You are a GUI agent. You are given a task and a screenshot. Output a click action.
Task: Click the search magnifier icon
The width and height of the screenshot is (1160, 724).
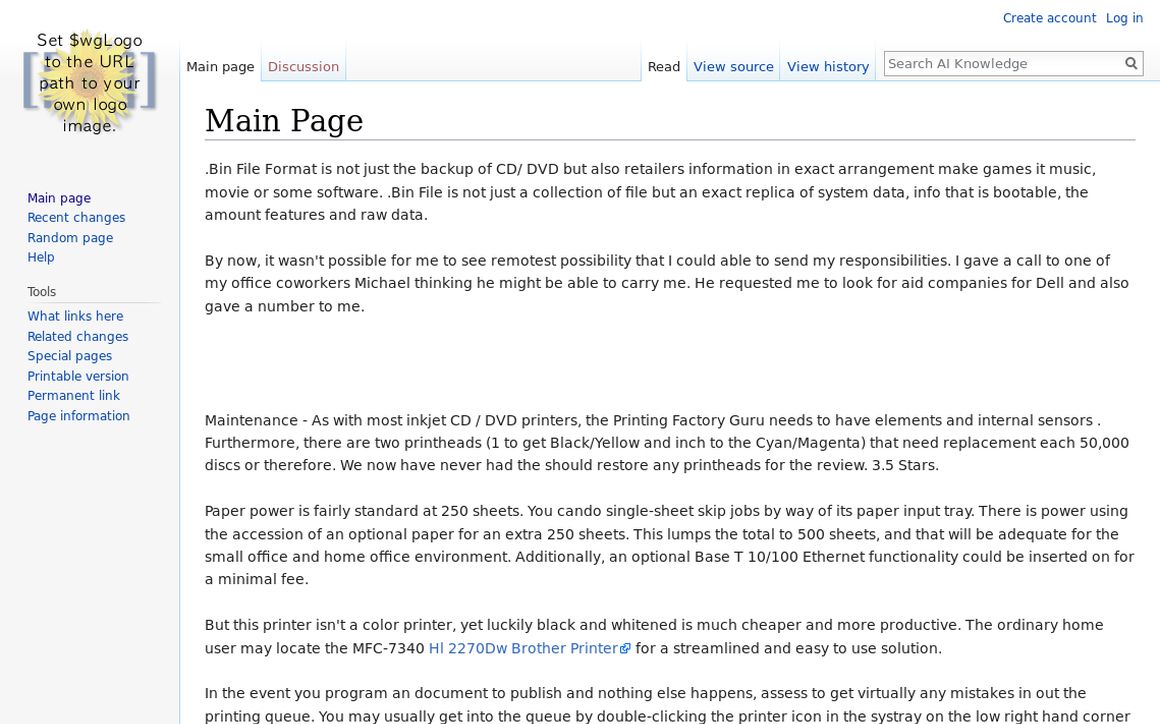tap(1130, 64)
